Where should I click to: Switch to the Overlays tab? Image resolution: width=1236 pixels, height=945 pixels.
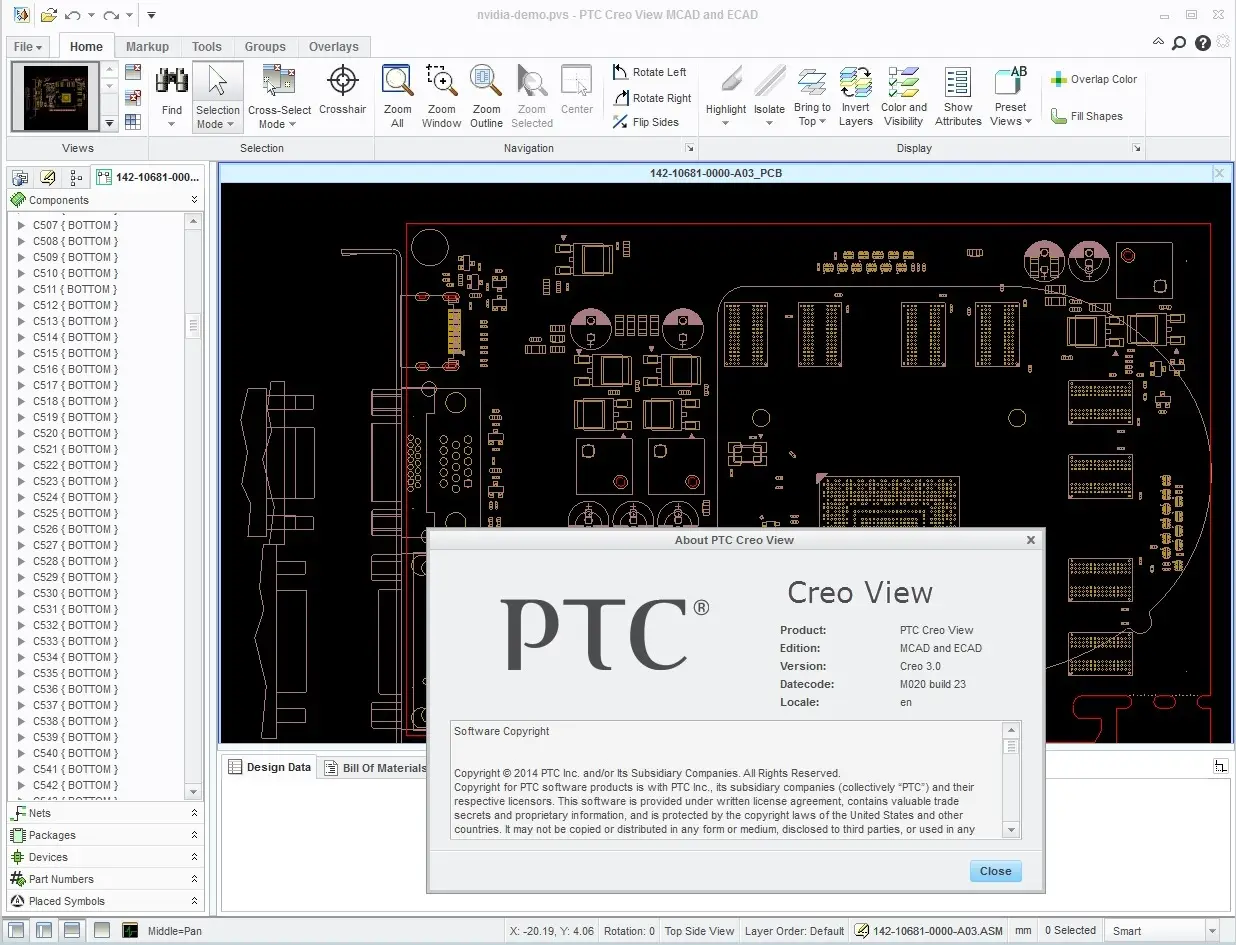click(x=334, y=47)
